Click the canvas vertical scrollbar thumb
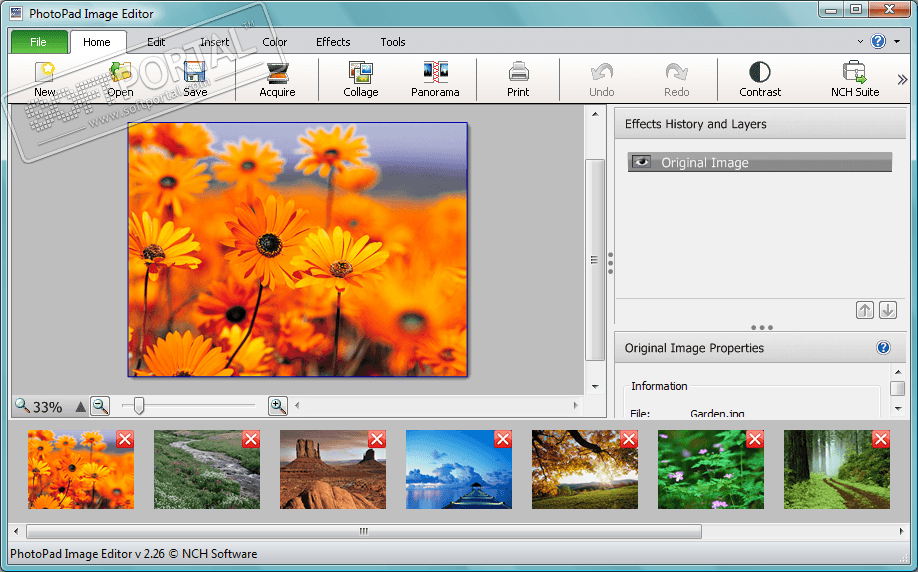Image resolution: width=918 pixels, height=572 pixels. [x=595, y=260]
